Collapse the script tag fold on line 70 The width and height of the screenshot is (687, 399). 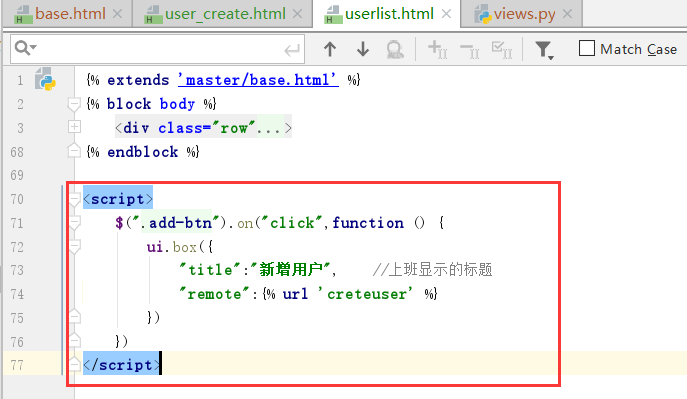(x=74, y=199)
